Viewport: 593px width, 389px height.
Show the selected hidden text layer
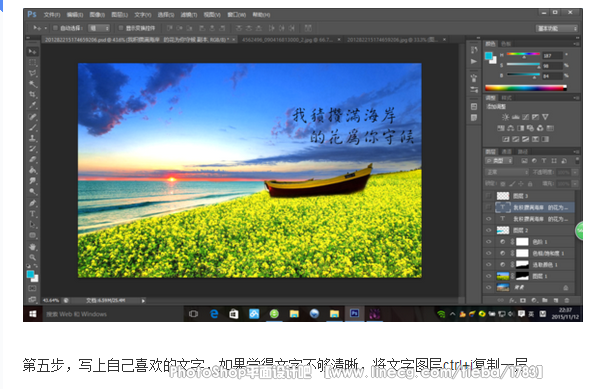pyautogui.click(x=489, y=207)
